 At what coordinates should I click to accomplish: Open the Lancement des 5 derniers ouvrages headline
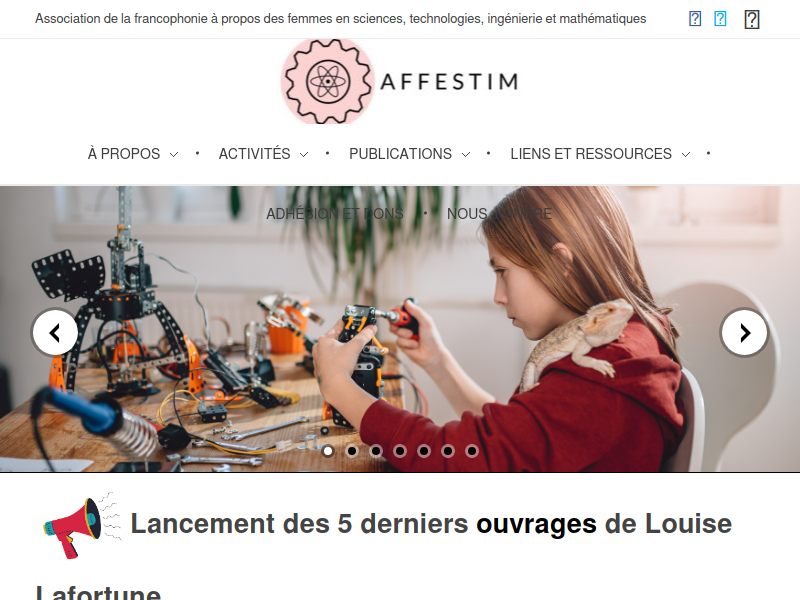pos(431,523)
